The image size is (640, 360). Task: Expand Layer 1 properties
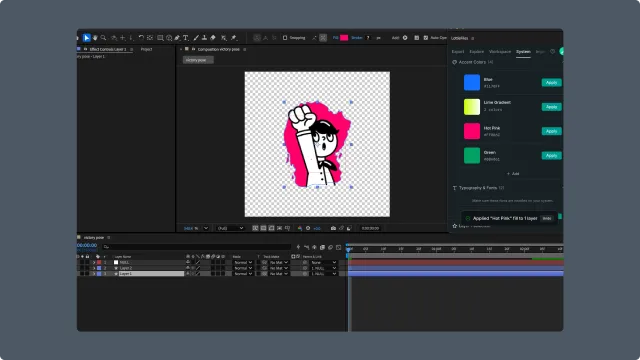coord(94,273)
